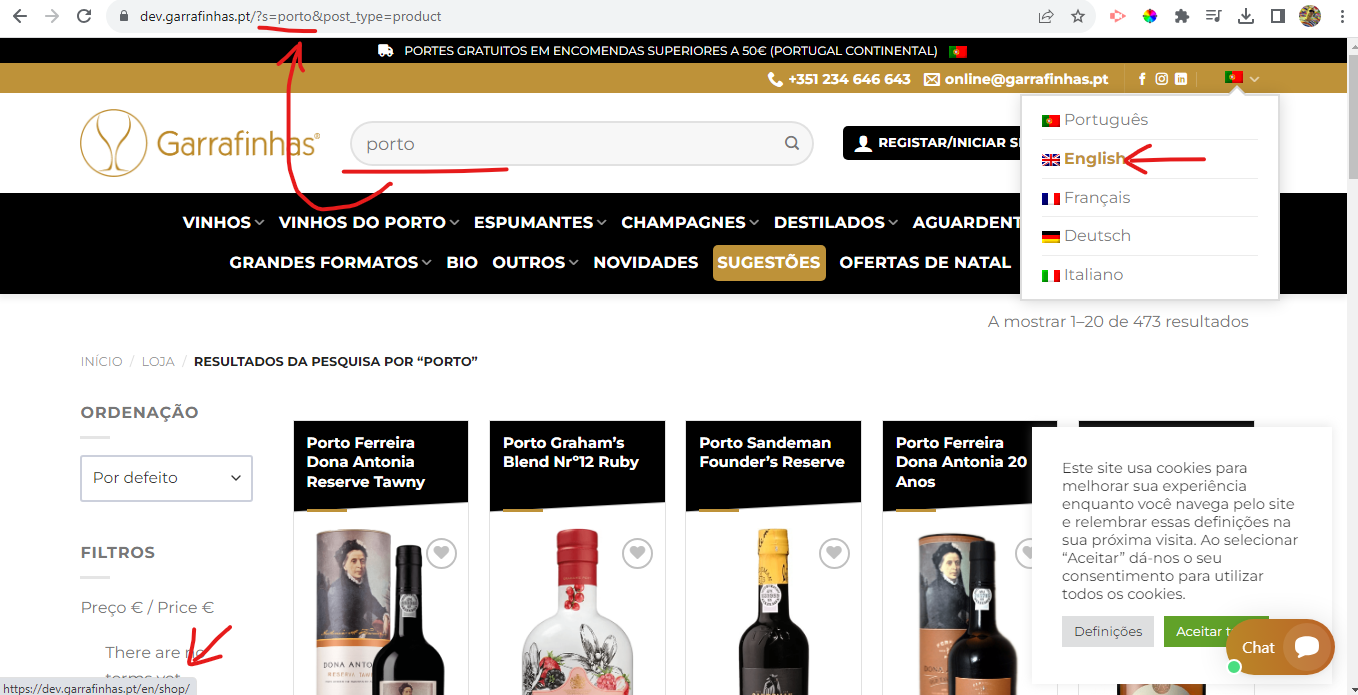Go to Loja in the breadcrumb
The width and height of the screenshot is (1358, 695).
tap(158, 361)
